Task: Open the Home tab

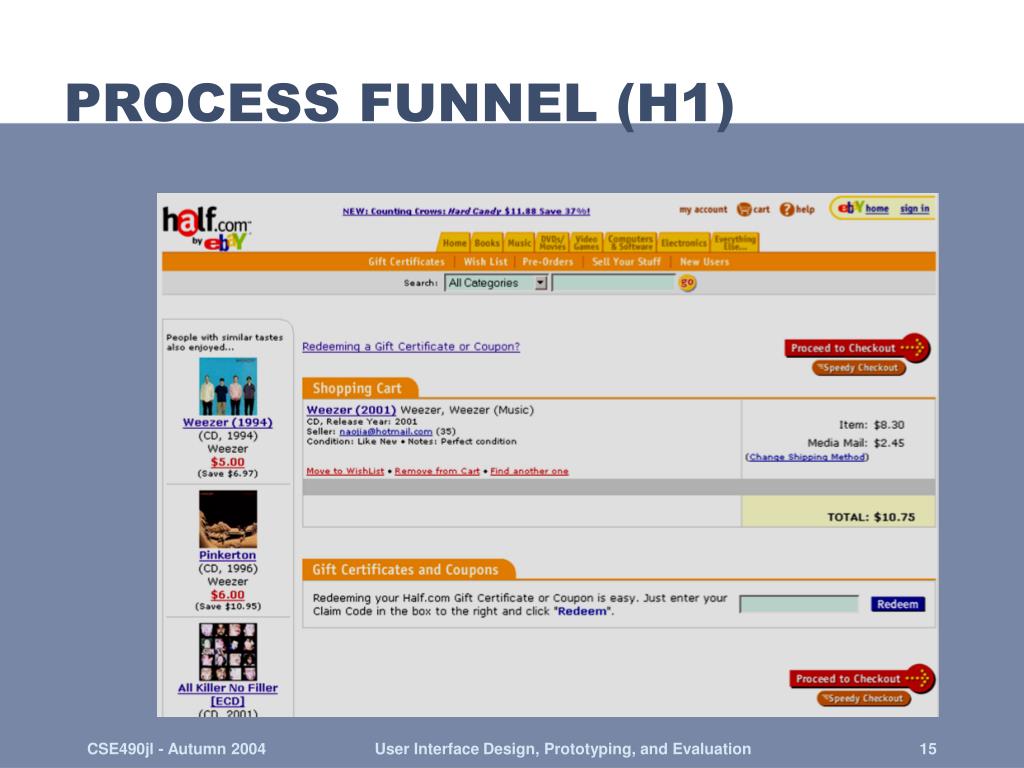Action: (454, 243)
